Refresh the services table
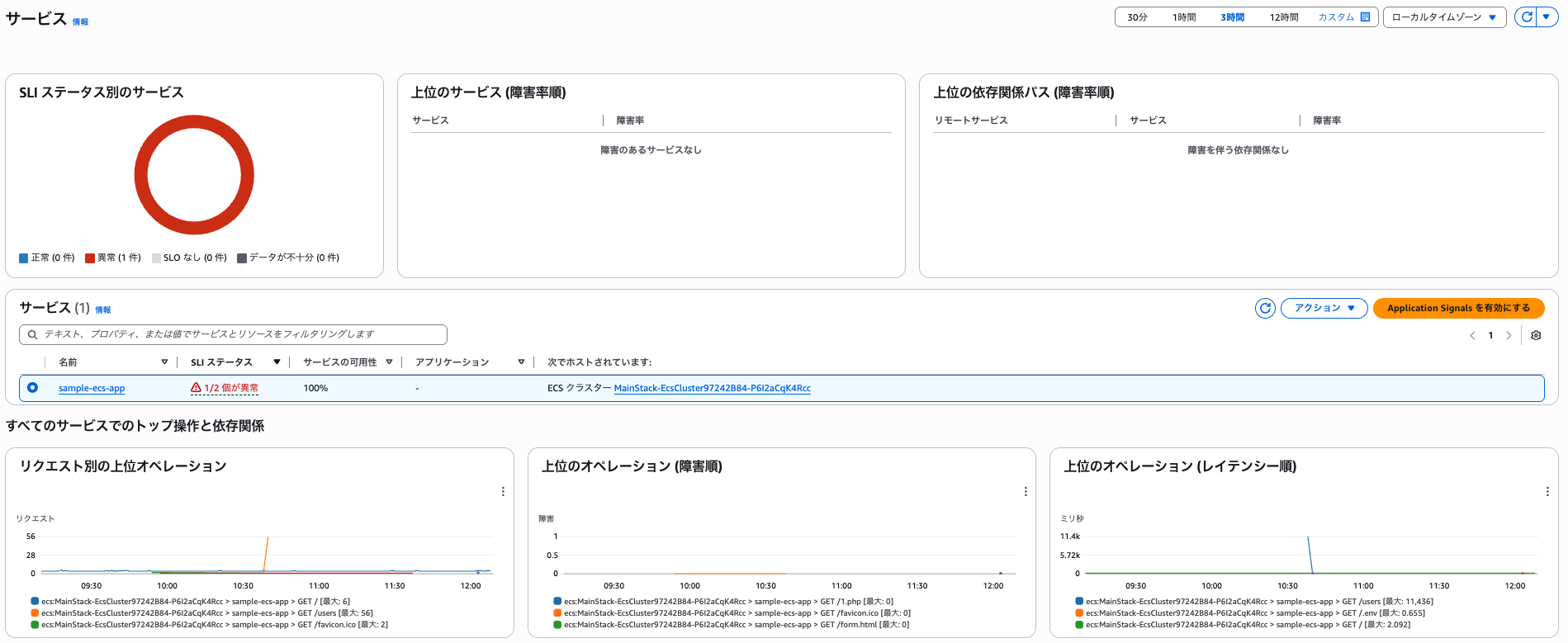The width and height of the screenshot is (1568, 643). (1265, 308)
